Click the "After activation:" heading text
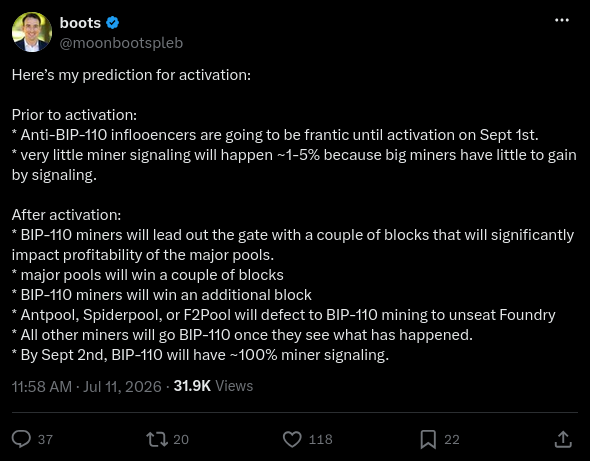This screenshot has height=461, width=590. point(67,215)
